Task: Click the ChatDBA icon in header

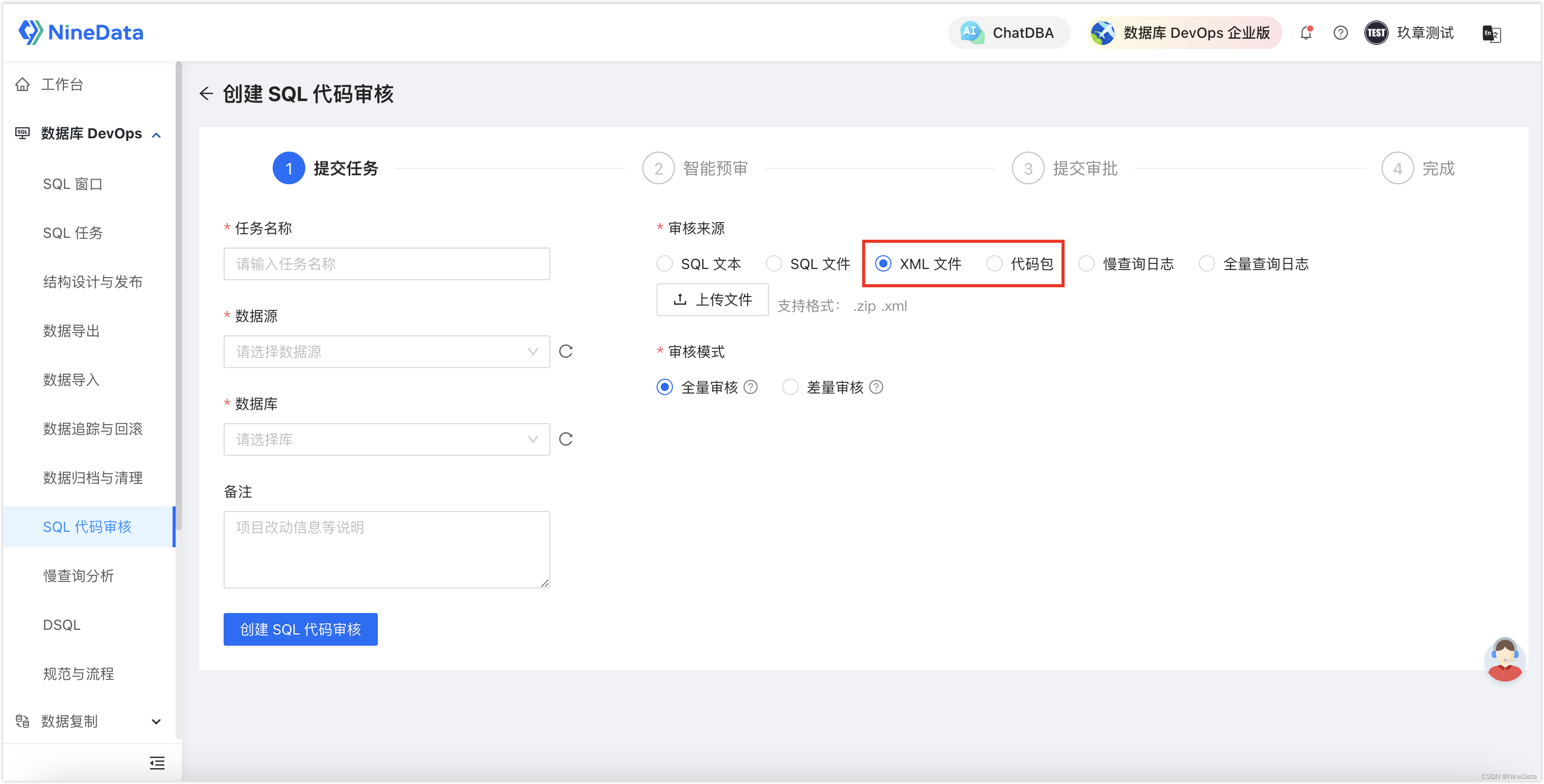Action: (968, 33)
